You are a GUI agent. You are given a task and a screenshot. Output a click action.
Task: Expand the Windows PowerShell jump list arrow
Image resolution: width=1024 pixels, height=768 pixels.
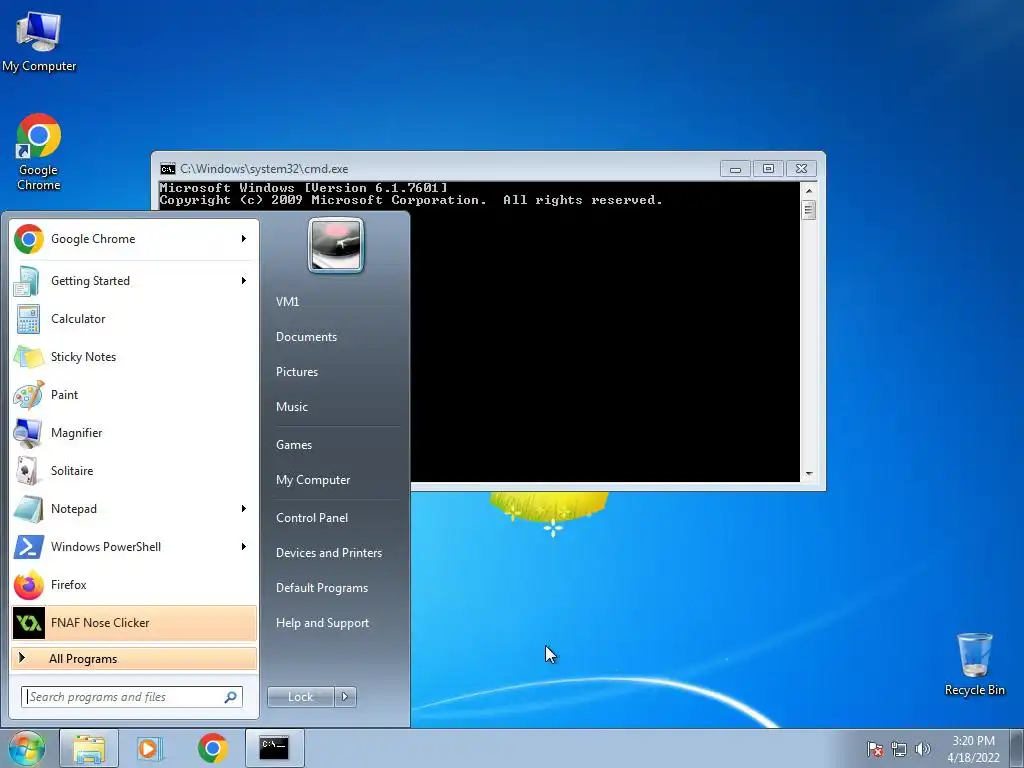[244, 547]
